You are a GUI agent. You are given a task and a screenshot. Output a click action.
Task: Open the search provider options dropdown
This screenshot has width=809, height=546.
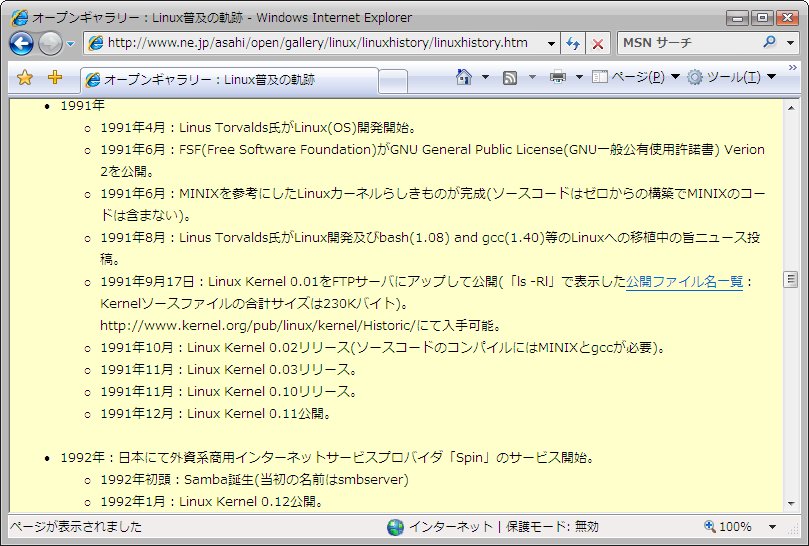(x=790, y=43)
